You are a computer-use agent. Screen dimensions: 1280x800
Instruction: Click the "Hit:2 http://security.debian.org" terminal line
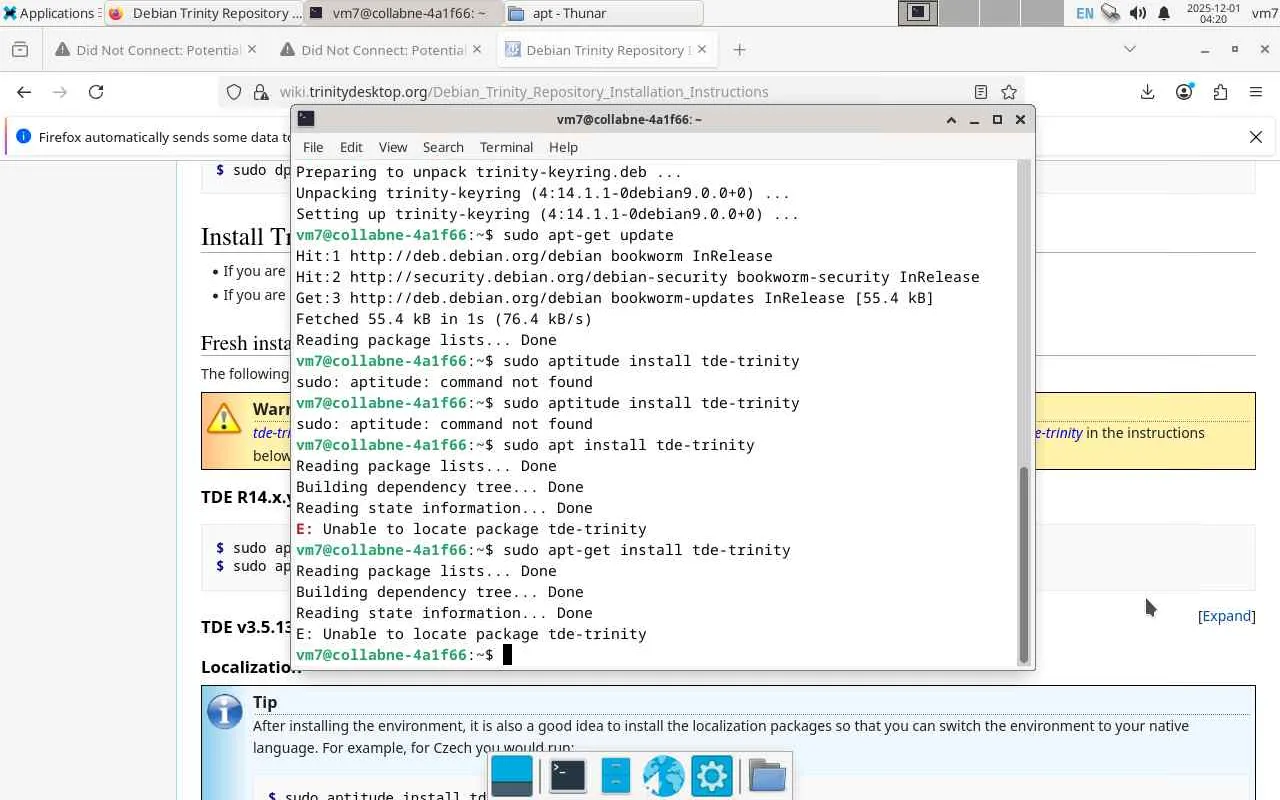point(638,277)
